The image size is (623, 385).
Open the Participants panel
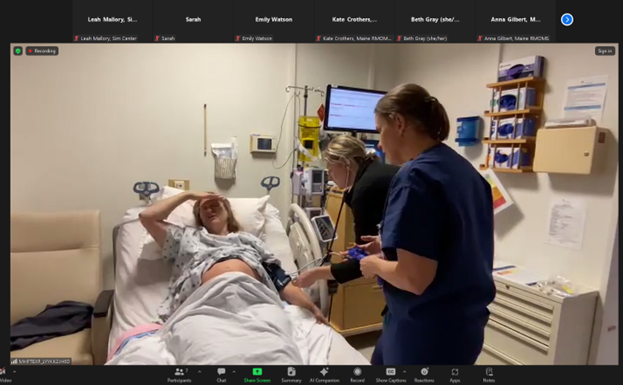click(x=179, y=375)
